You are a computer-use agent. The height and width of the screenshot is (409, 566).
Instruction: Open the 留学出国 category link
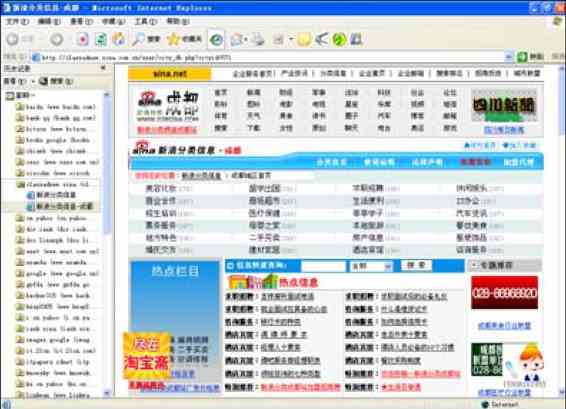coord(264,188)
